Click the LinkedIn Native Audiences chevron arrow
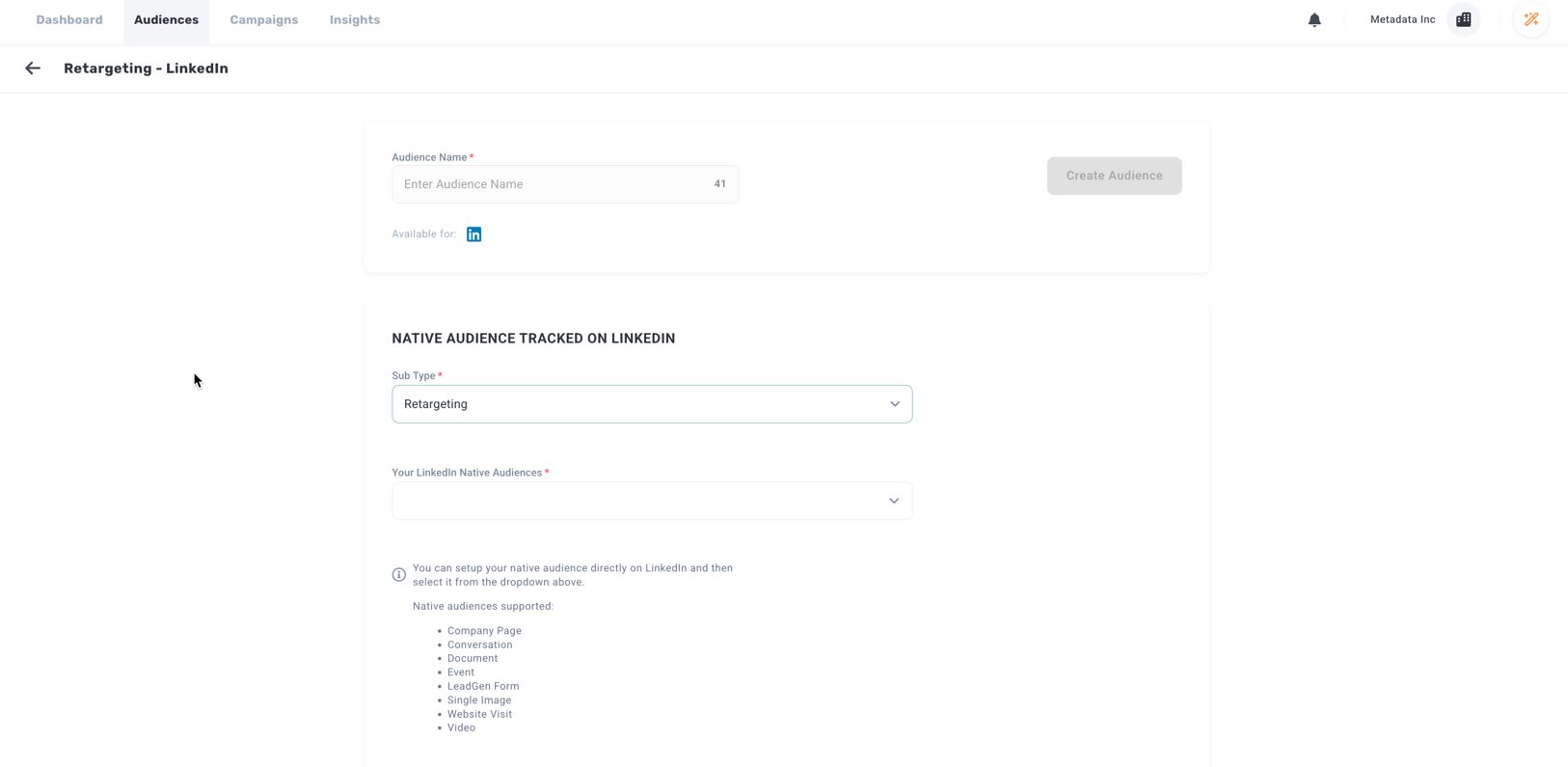The image size is (1568, 767). coord(894,501)
